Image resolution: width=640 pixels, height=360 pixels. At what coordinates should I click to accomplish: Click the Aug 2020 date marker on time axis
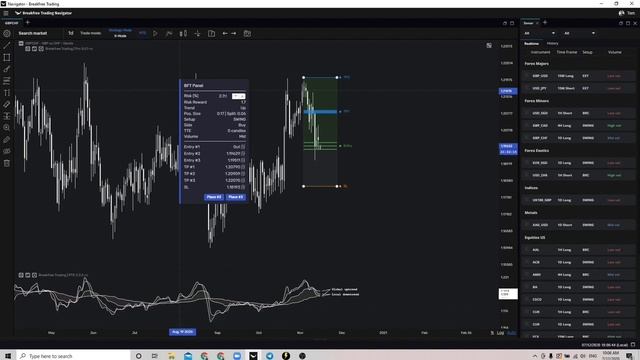coord(182,332)
